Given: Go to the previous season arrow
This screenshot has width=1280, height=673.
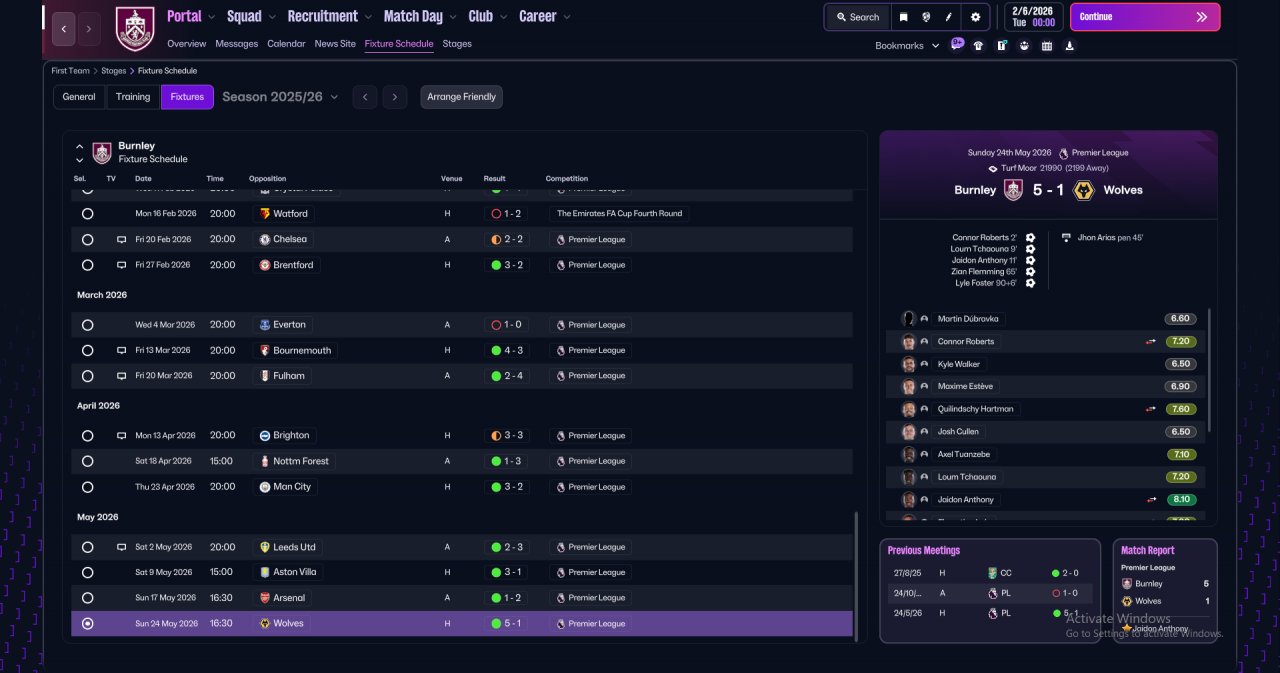Looking at the screenshot, I should [365, 97].
